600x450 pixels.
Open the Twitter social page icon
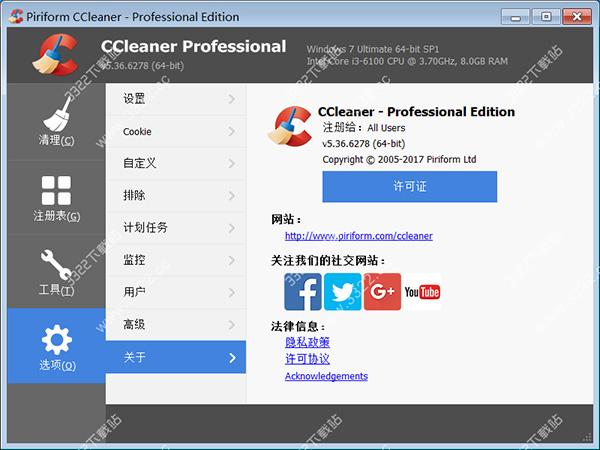[342, 292]
